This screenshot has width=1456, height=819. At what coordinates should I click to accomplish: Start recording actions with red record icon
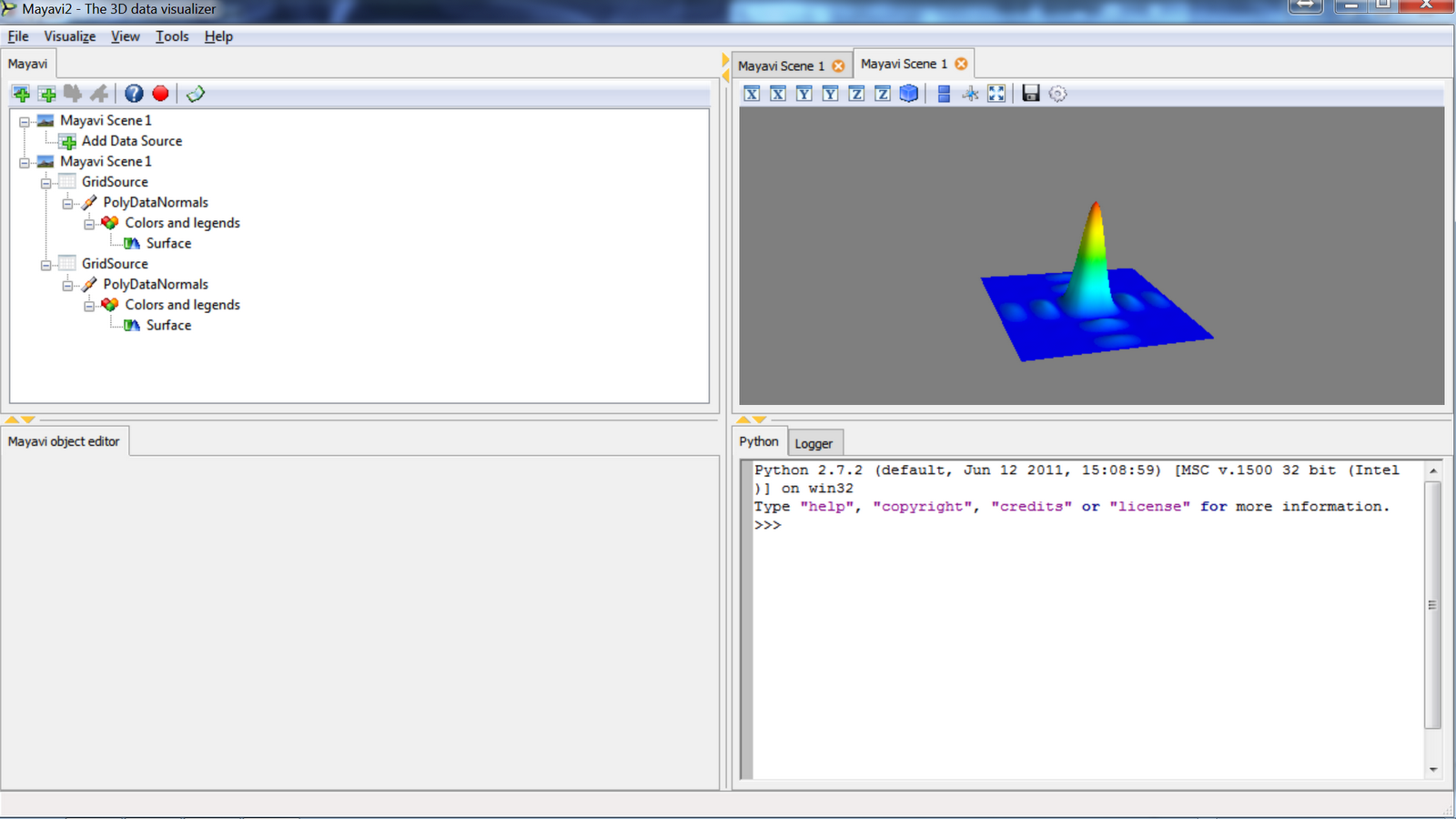tap(160, 93)
